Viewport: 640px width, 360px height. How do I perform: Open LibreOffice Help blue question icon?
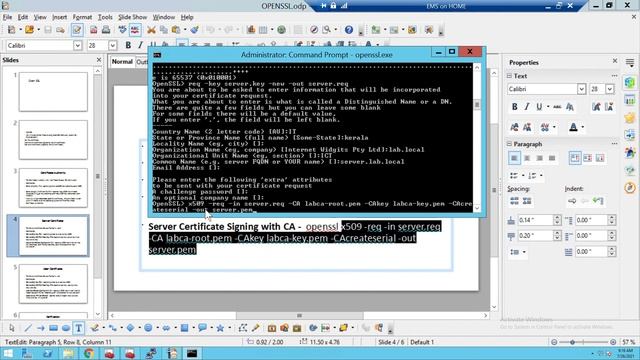click(x=349, y=30)
